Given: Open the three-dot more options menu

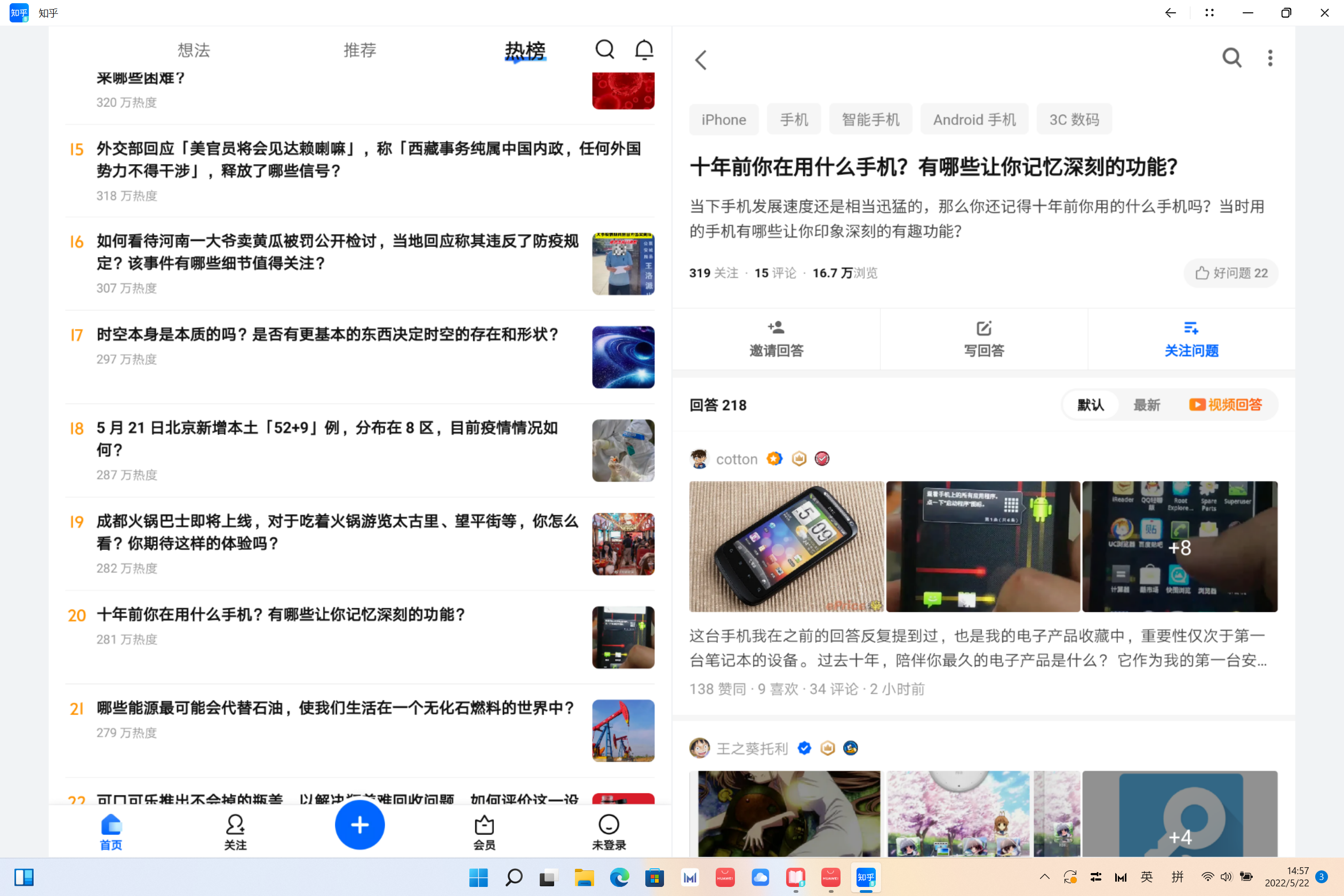Looking at the screenshot, I should pyautogui.click(x=1270, y=58).
